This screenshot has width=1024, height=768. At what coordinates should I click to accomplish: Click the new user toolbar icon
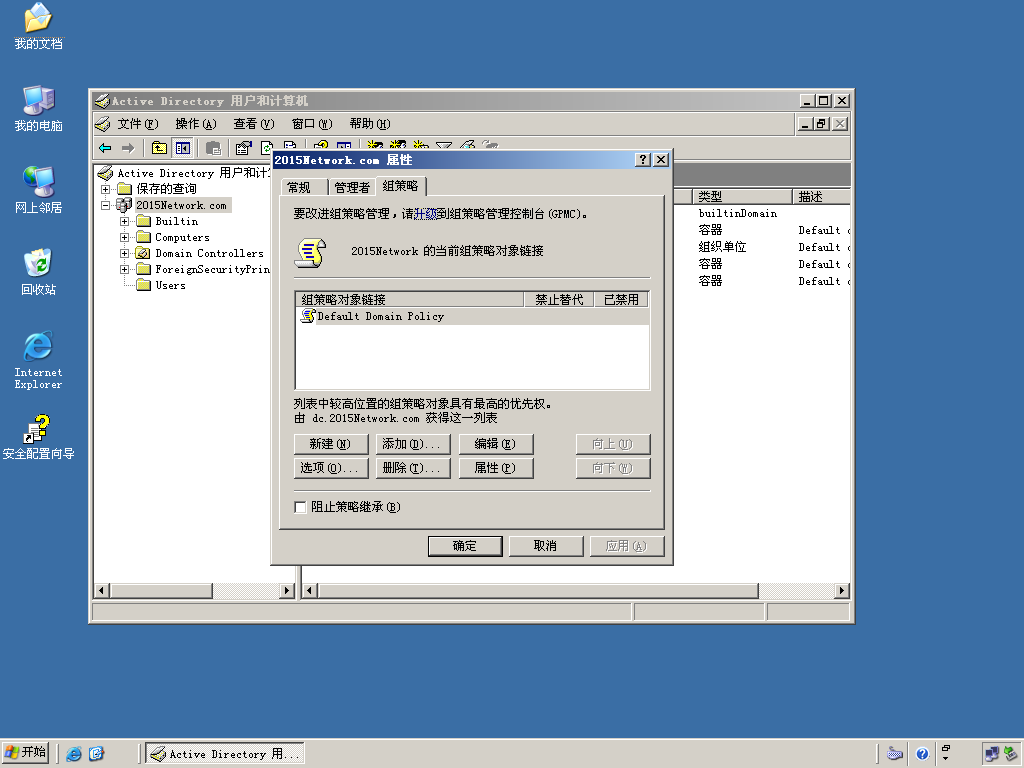[x=375, y=145]
